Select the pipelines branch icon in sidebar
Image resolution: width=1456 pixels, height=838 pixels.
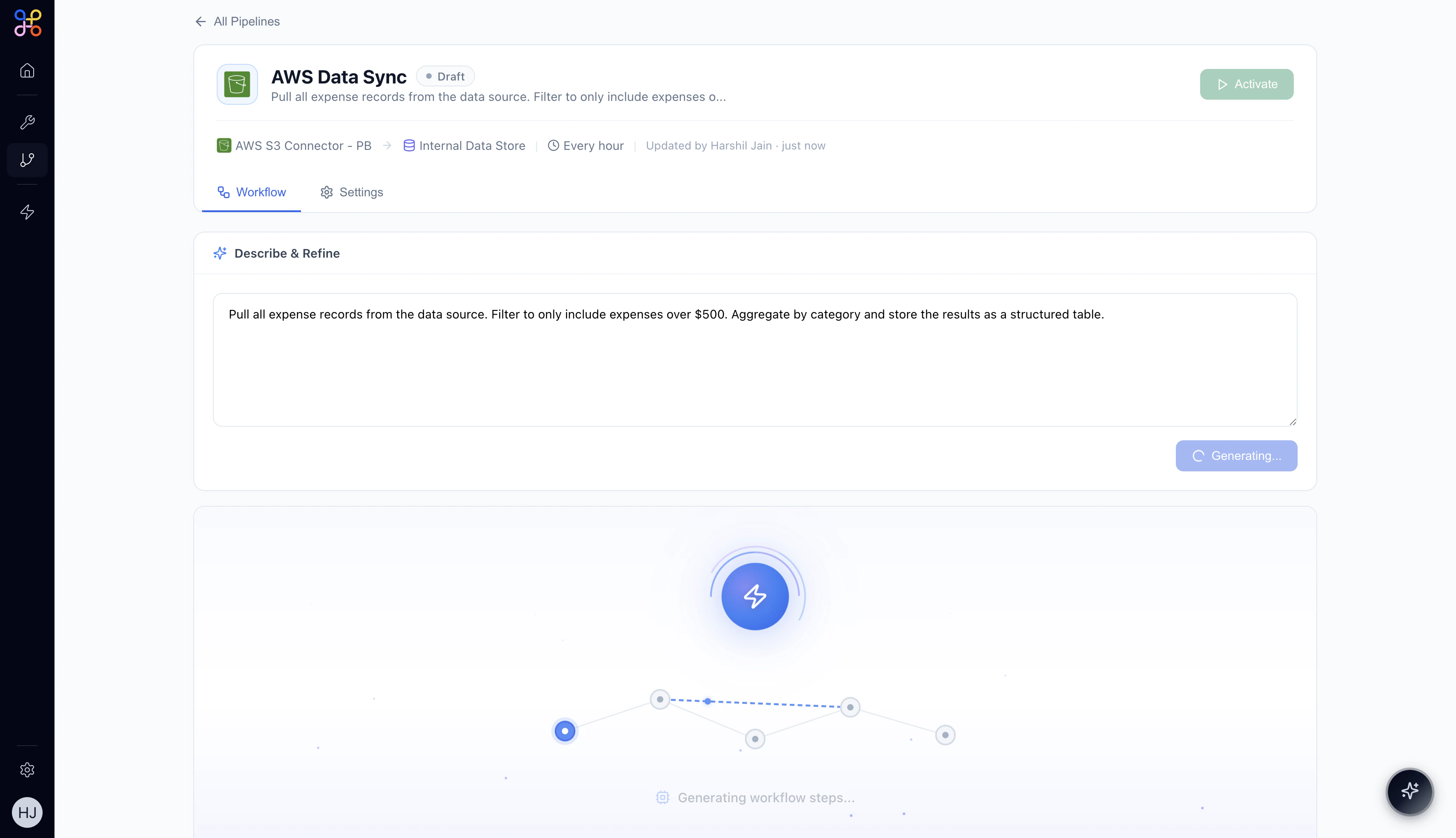pyautogui.click(x=27, y=159)
